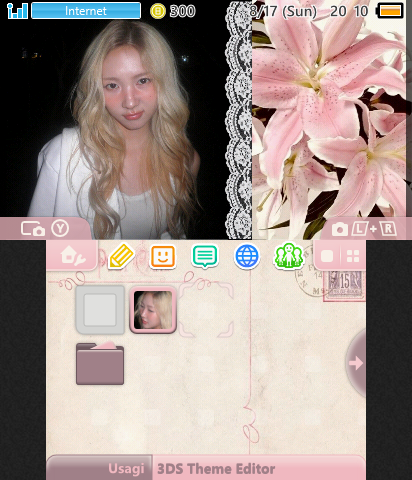Open camera with the L+R shortcut

coord(364,229)
